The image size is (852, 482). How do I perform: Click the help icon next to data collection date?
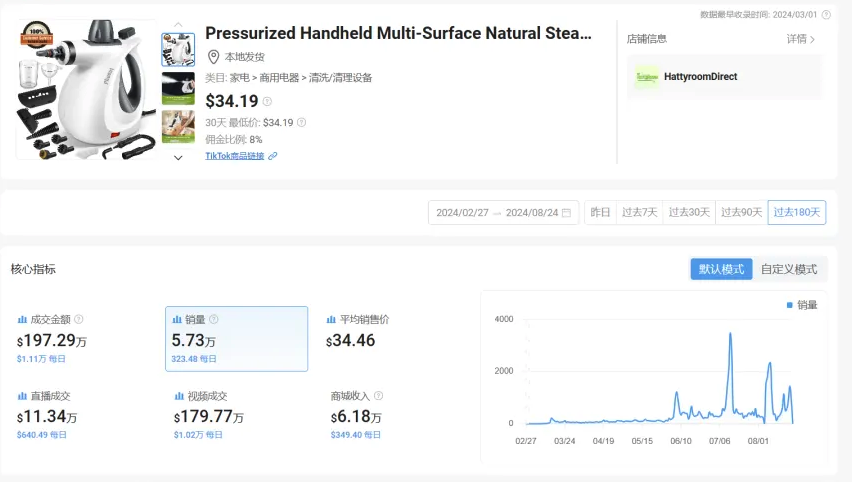tap(826, 15)
